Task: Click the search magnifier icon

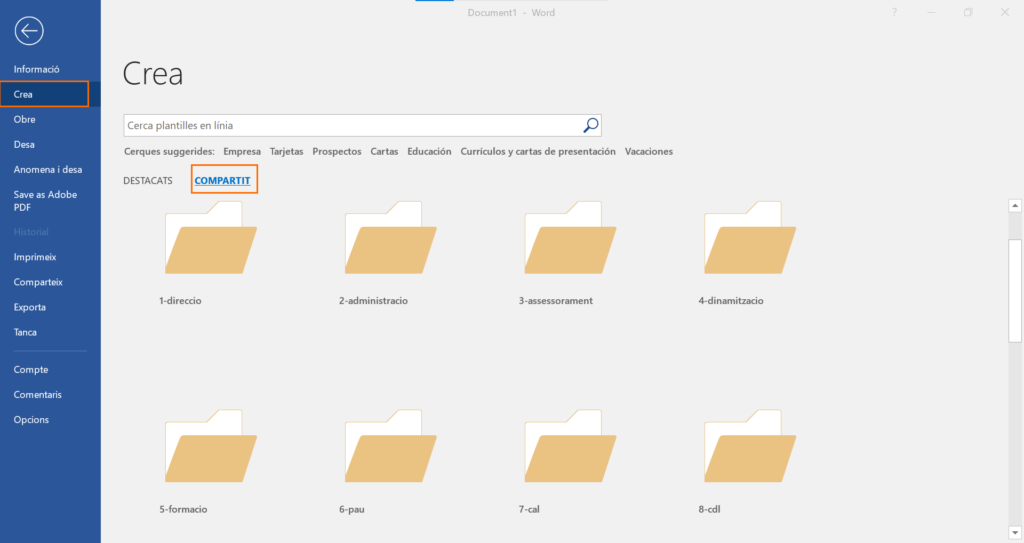Action: pyautogui.click(x=590, y=125)
